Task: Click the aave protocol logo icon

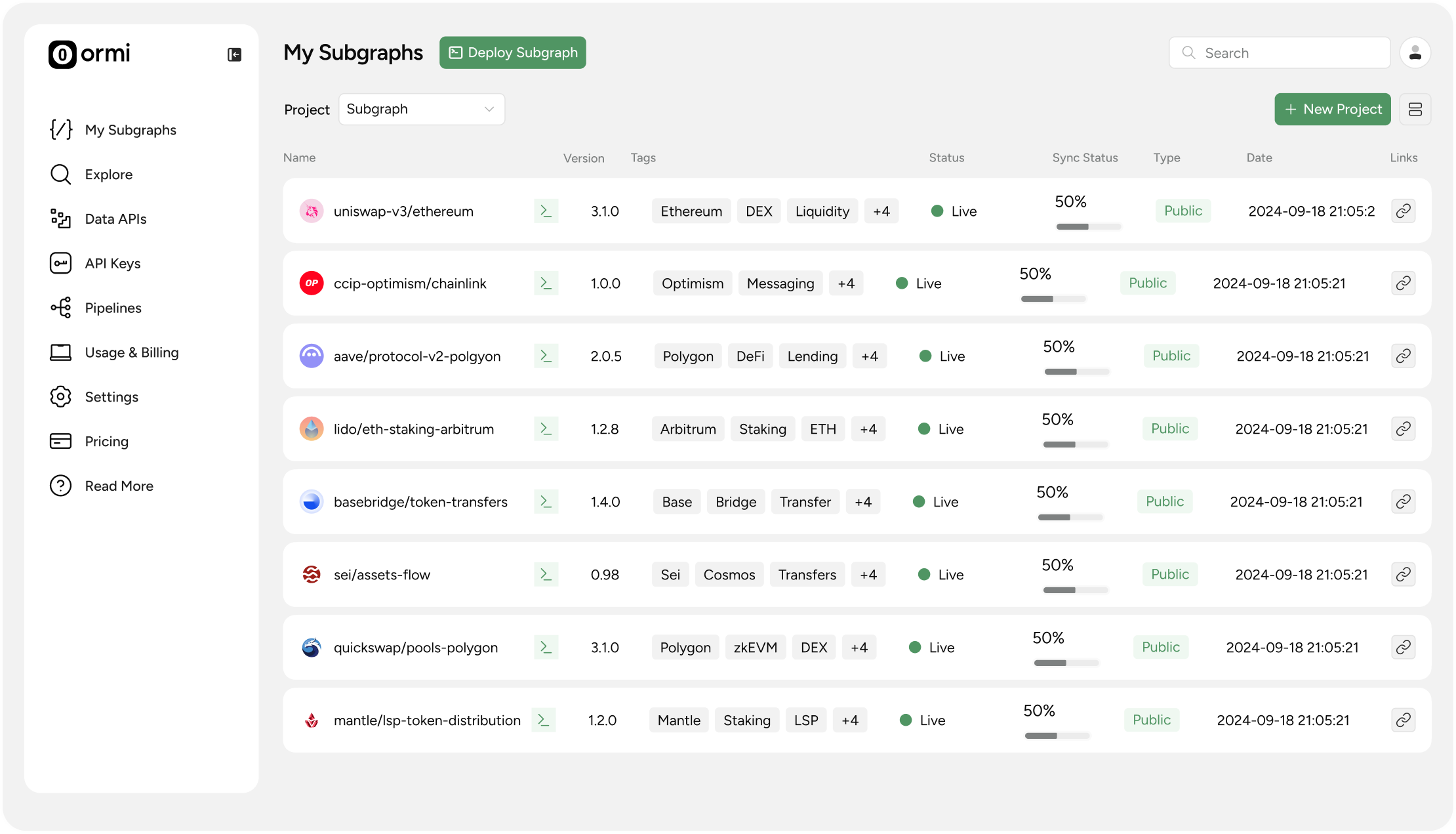Action: pyautogui.click(x=312, y=356)
